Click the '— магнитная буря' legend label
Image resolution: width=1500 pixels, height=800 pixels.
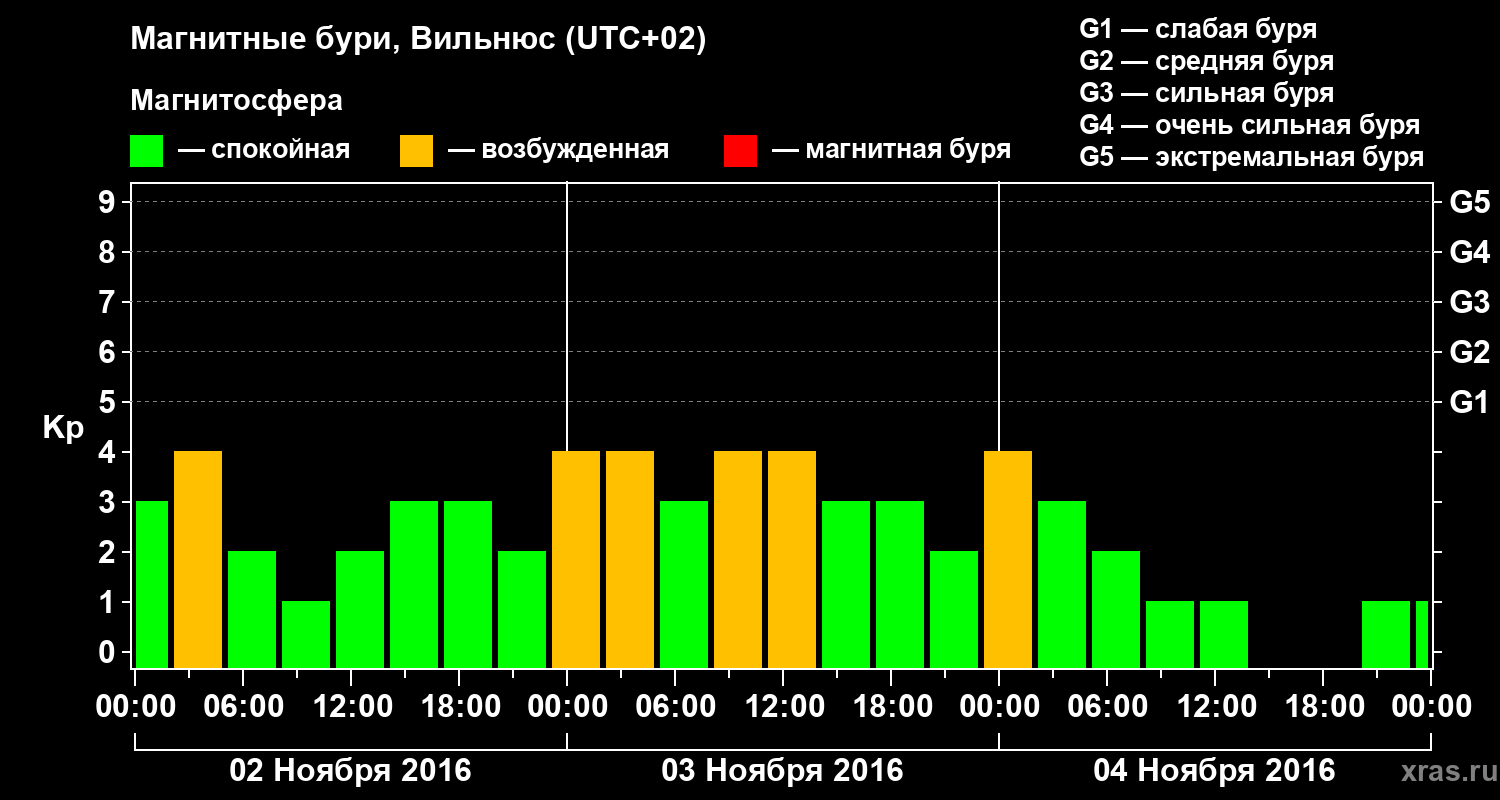click(892, 150)
